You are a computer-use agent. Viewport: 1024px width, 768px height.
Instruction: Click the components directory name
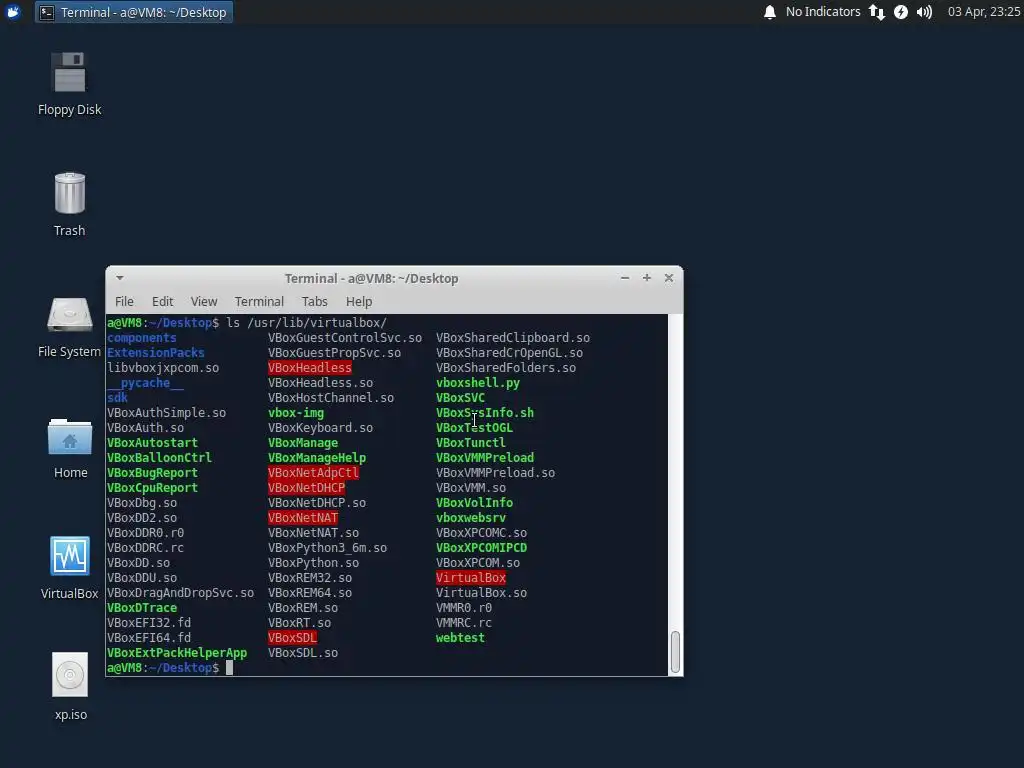[142, 338]
